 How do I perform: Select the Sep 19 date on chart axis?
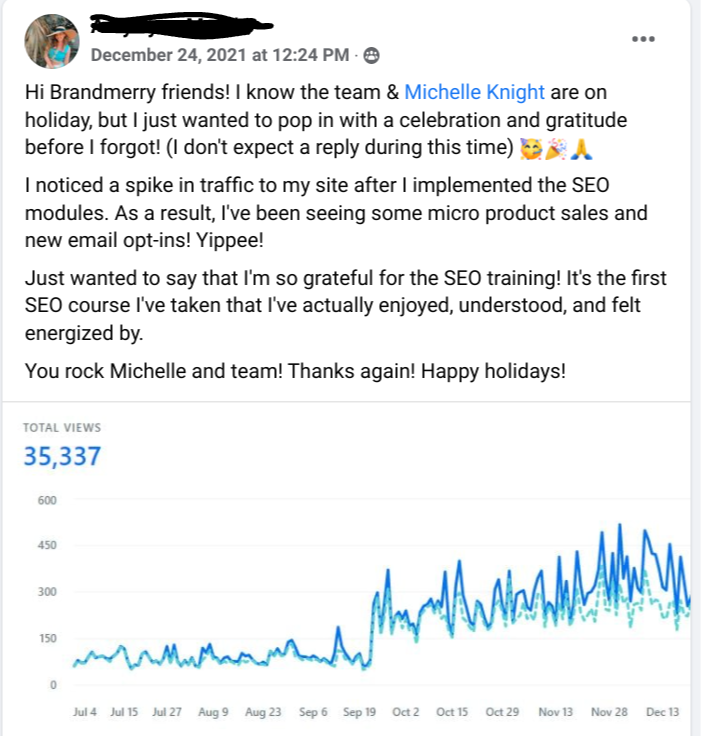point(359,712)
